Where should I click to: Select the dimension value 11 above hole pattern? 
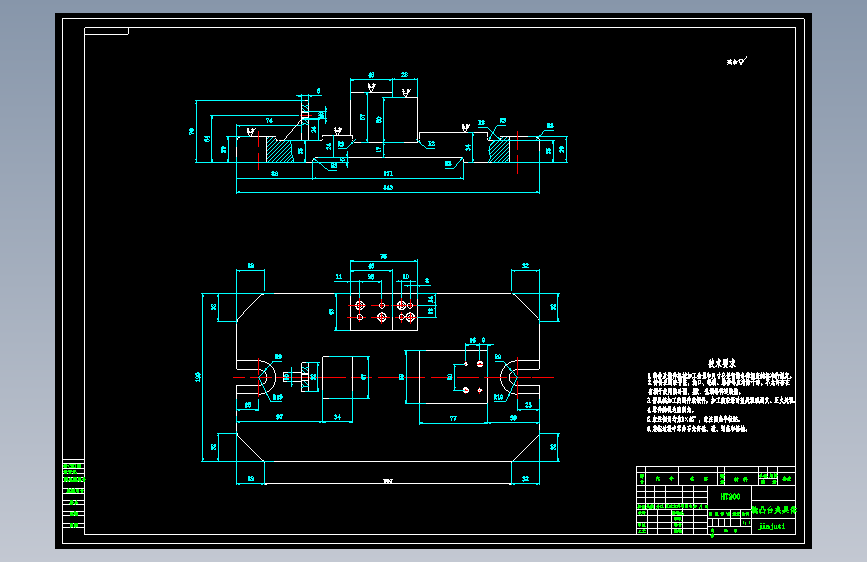tap(339, 277)
